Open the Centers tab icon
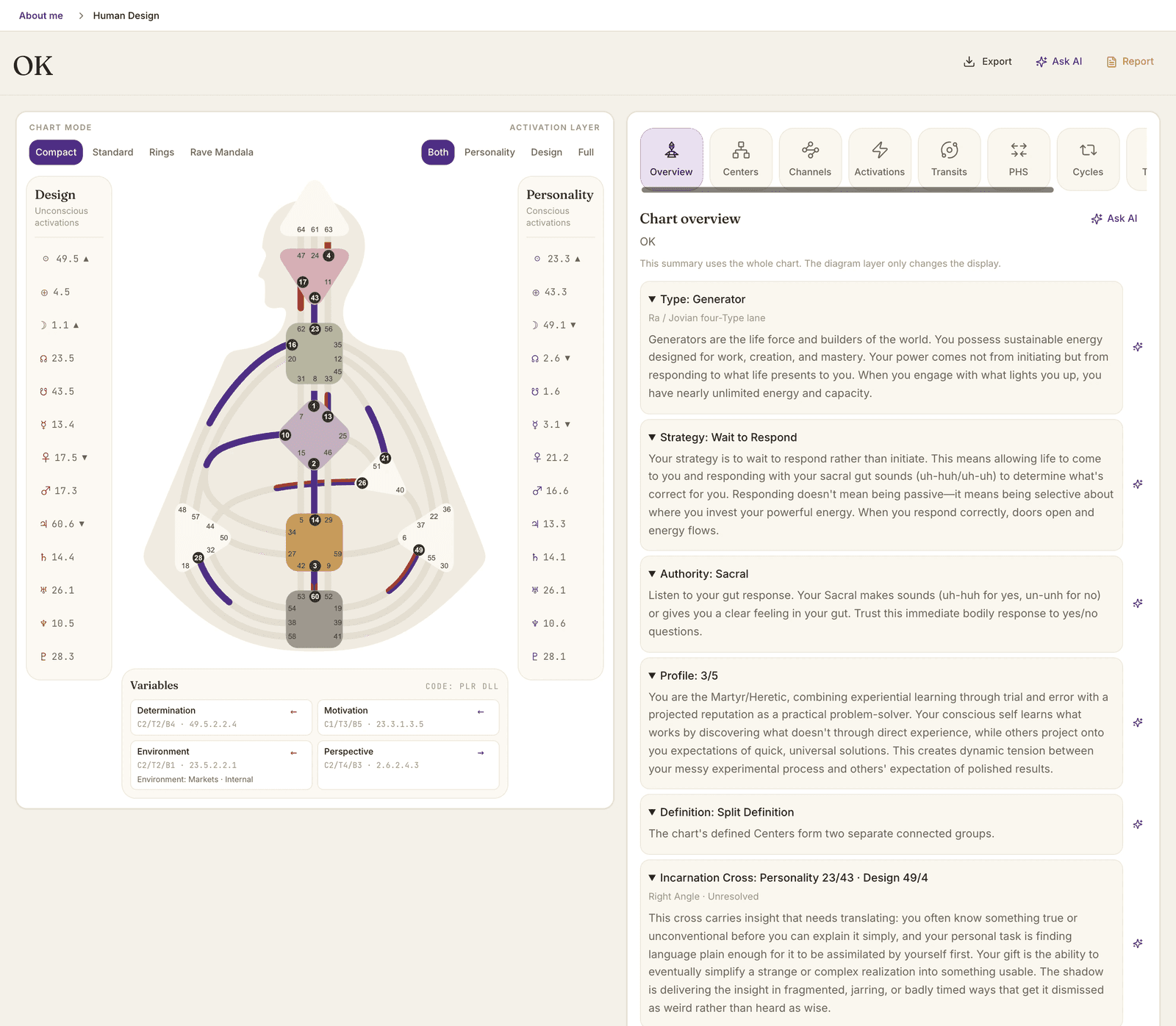Image resolution: width=1176 pixels, height=1026 pixels. pyautogui.click(x=741, y=150)
